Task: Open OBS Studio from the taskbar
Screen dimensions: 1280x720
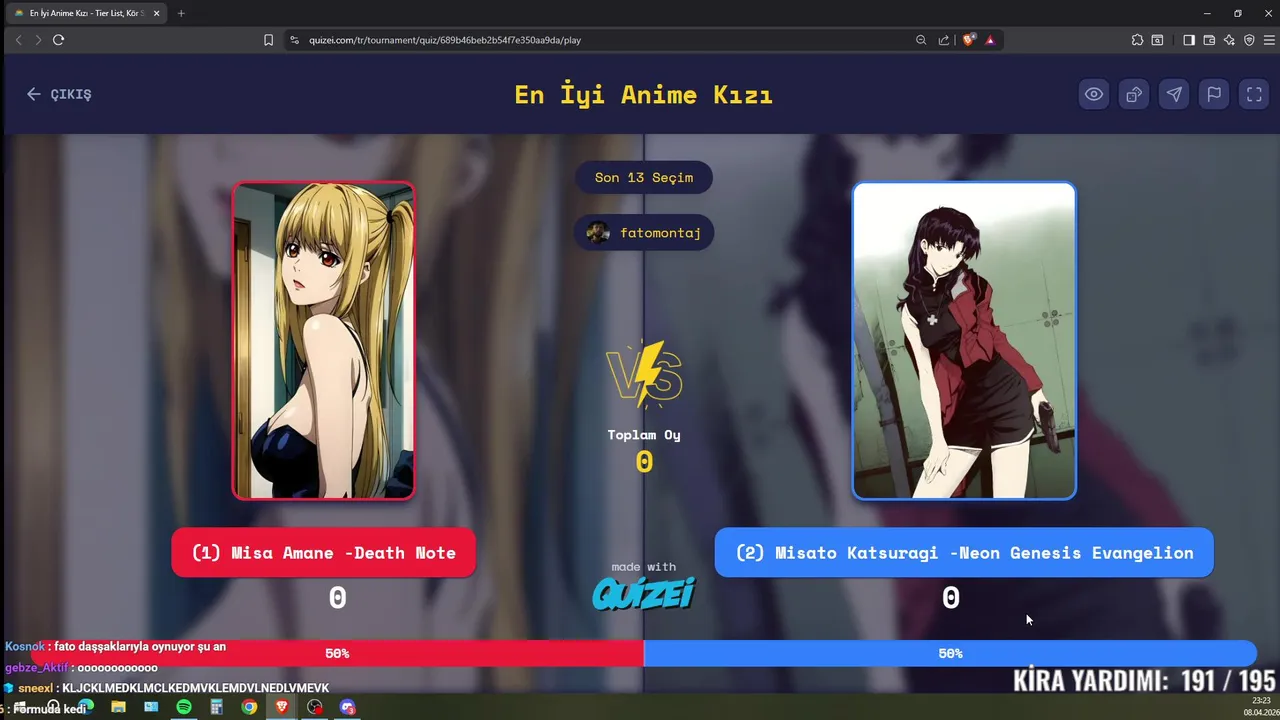Action: (315, 707)
